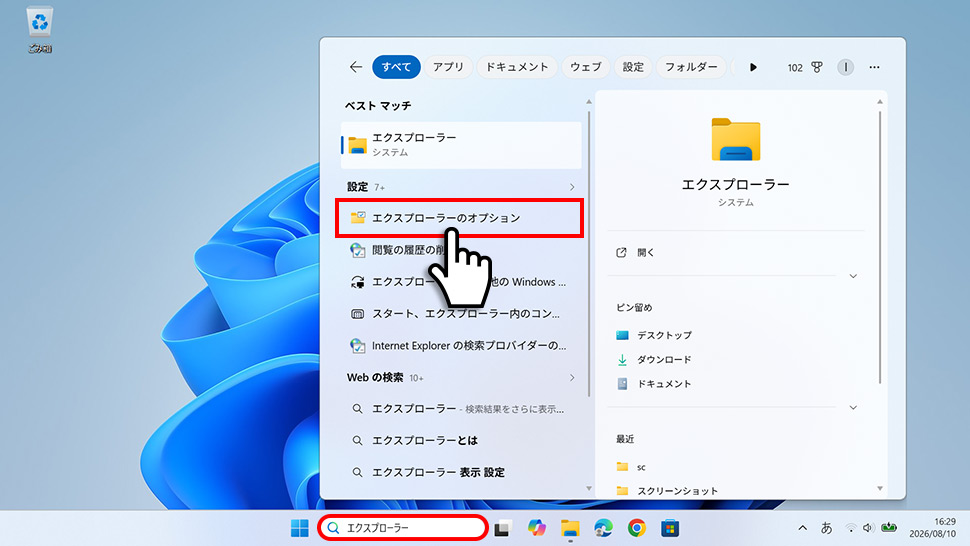The width and height of the screenshot is (970, 546).
Task: Open Task View on the taskbar
Action: pos(502,528)
